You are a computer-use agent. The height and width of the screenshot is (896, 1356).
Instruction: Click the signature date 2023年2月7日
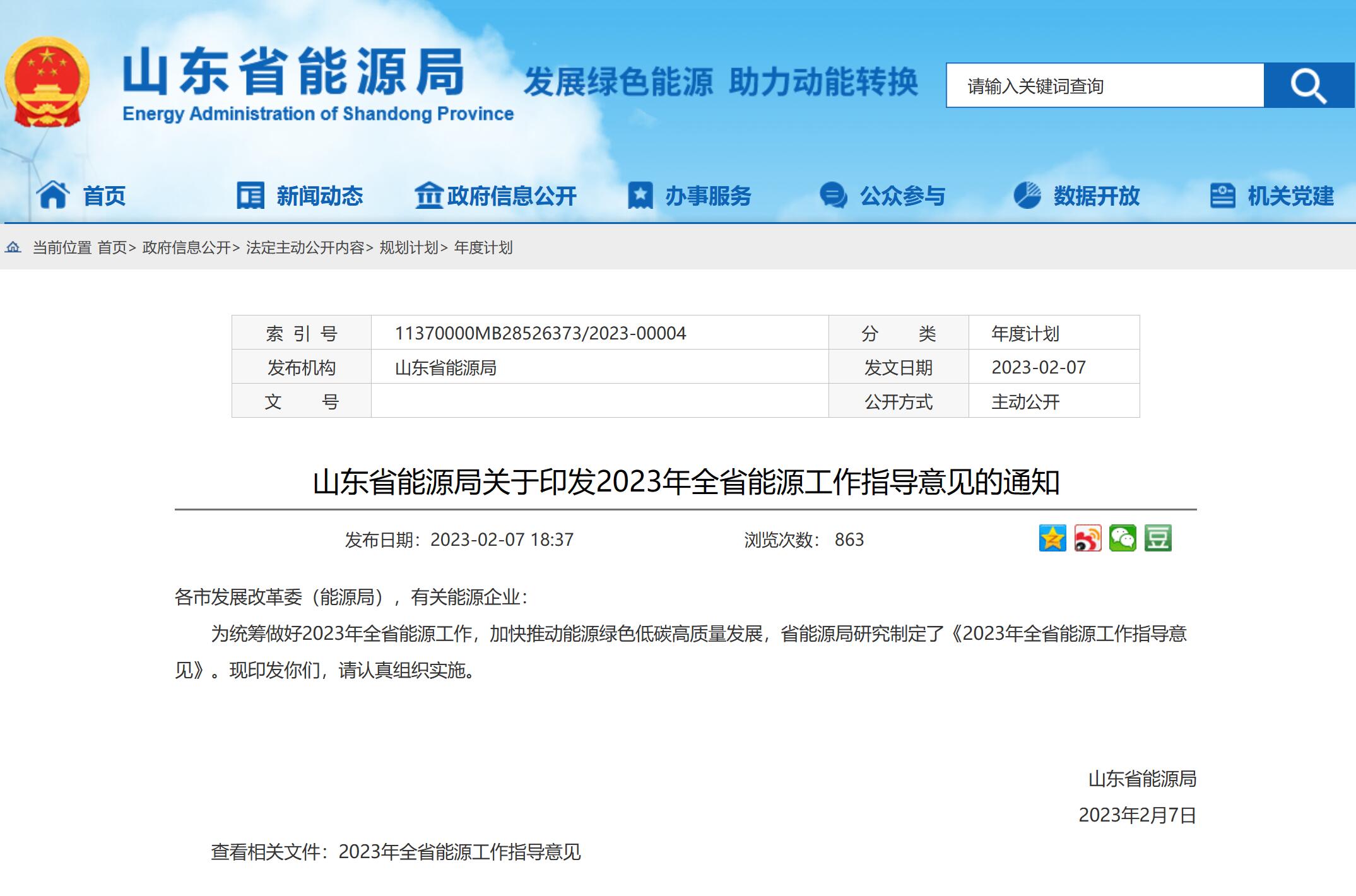click(x=1138, y=815)
